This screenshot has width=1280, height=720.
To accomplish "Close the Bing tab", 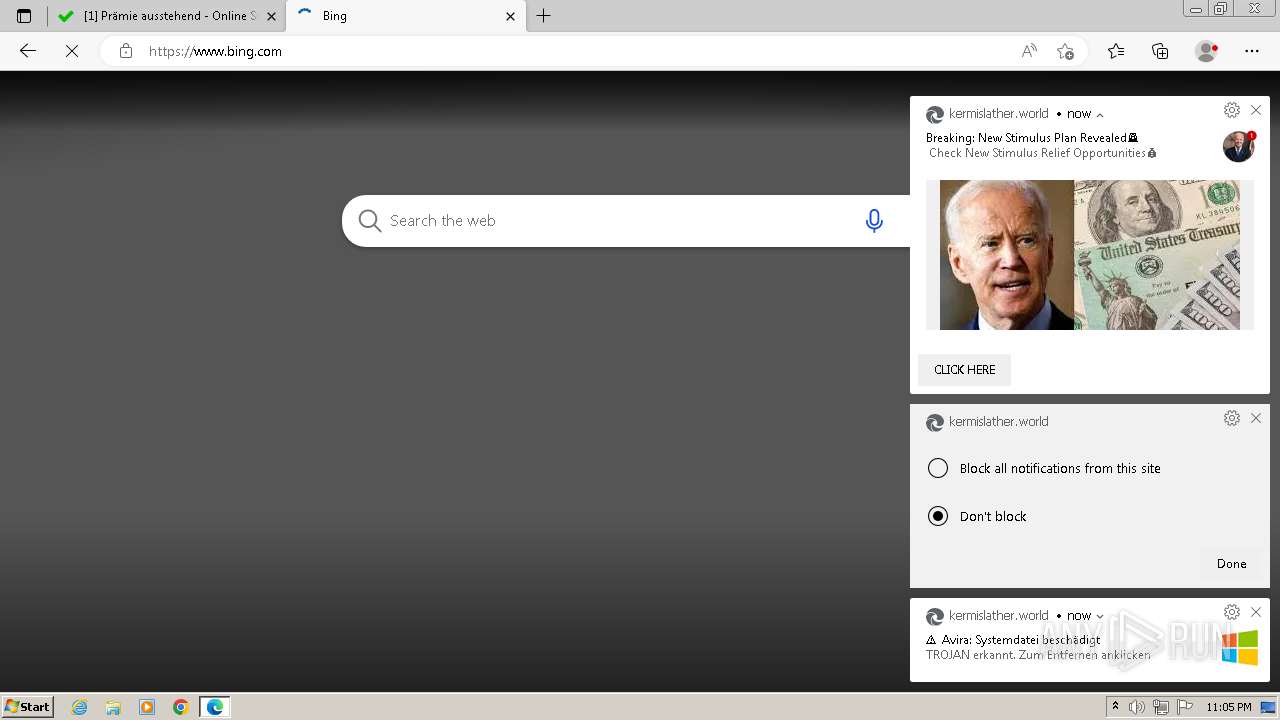I will coord(510,16).
